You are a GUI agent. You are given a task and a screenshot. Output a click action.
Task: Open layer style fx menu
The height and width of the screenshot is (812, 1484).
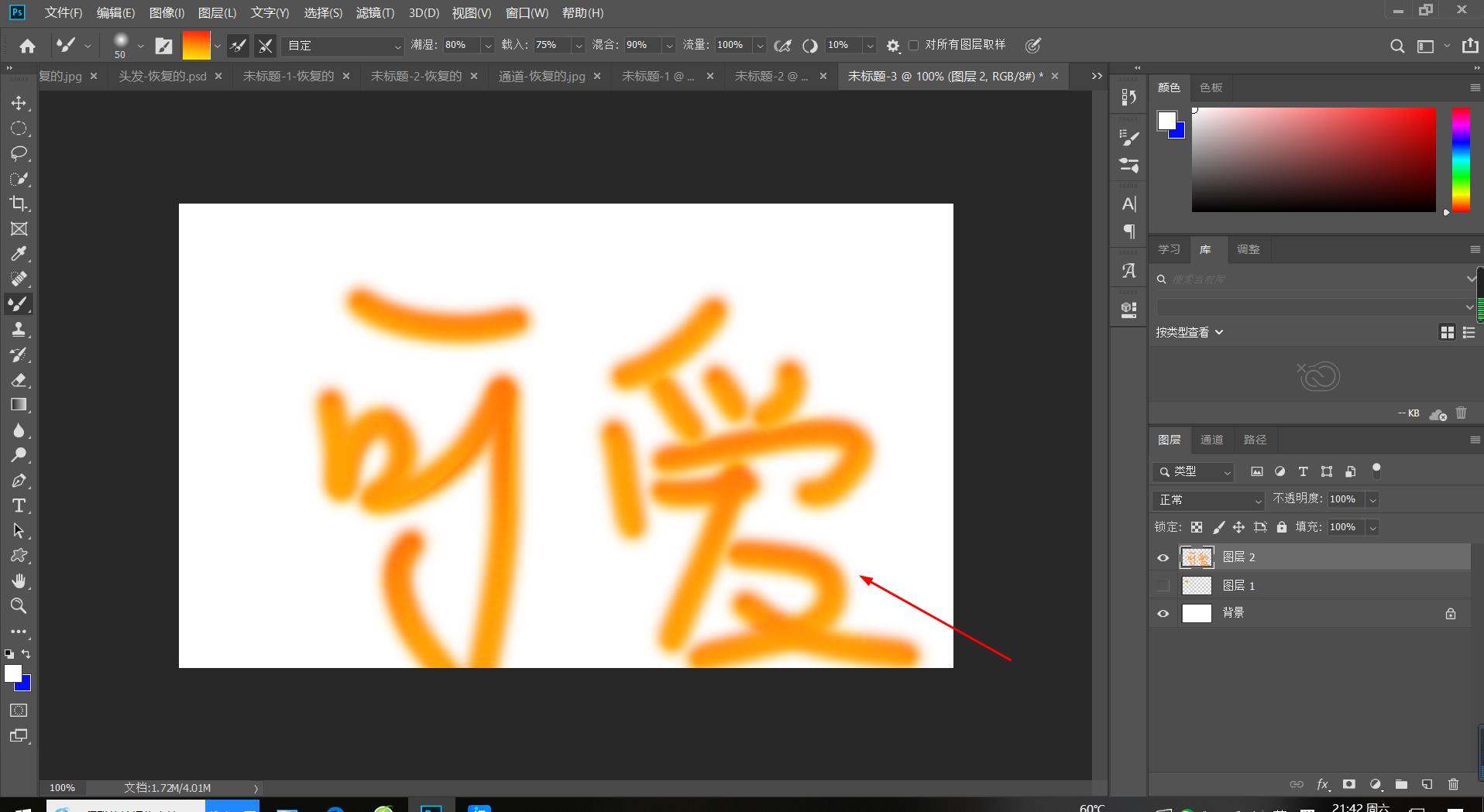click(x=1323, y=784)
